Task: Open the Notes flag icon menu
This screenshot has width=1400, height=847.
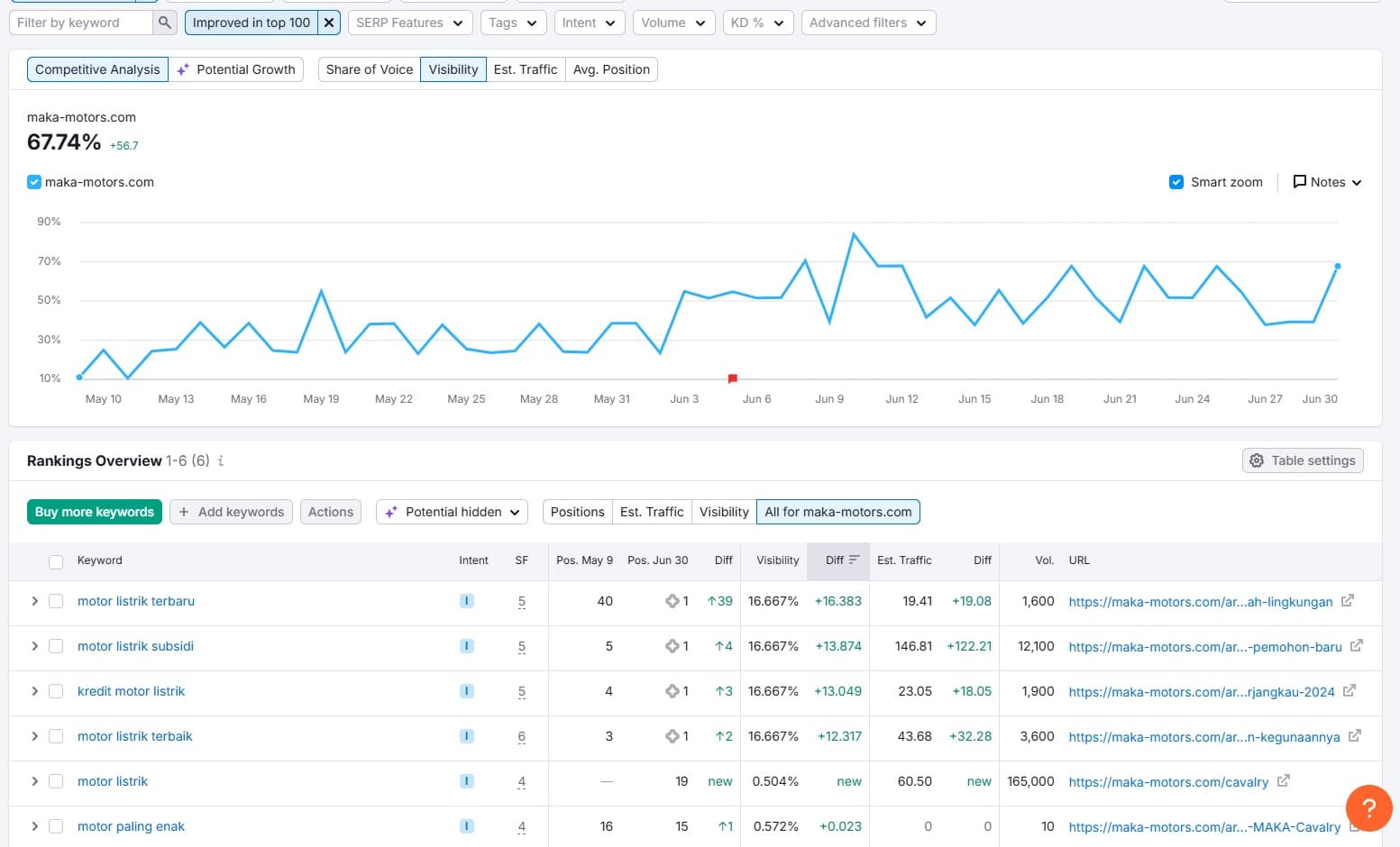Action: point(1299,182)
